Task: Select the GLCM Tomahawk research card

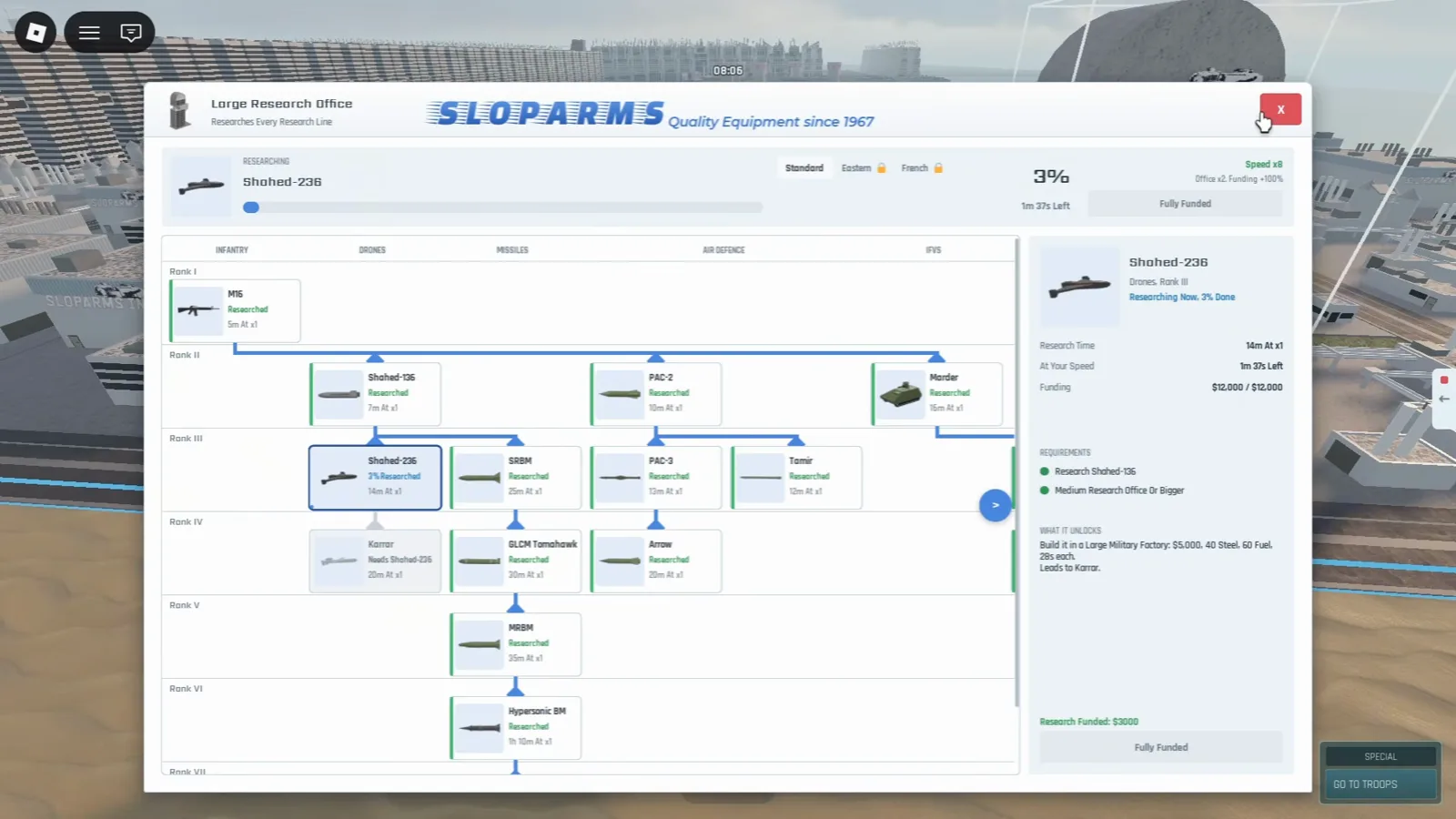Action: click(516, 561)
